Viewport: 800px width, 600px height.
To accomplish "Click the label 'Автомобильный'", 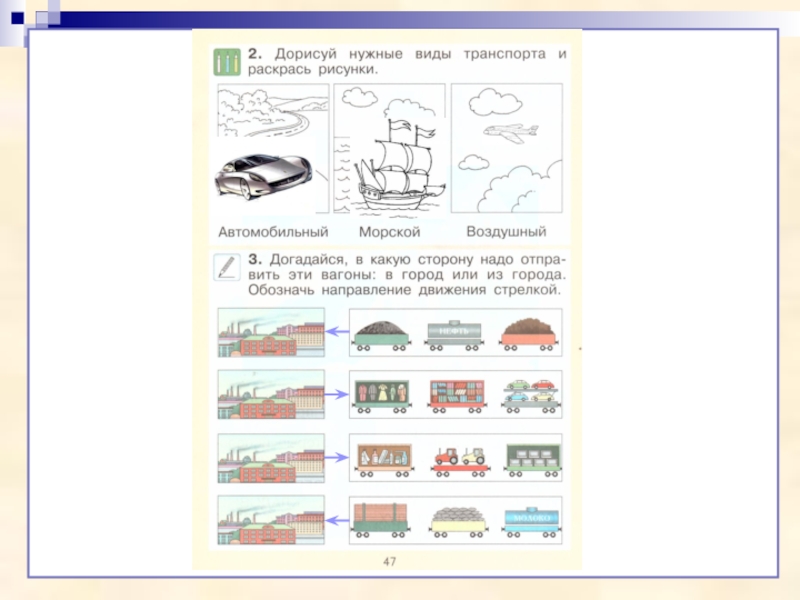I will (x=273, y=232).
